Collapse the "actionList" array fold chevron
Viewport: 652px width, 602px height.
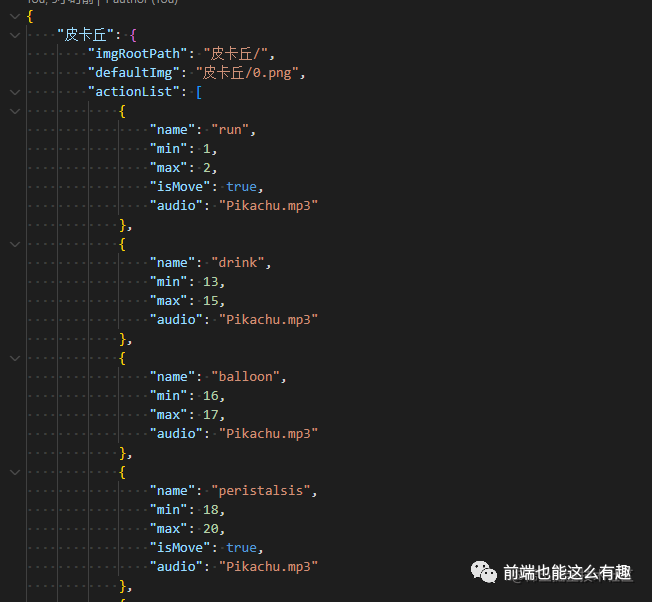tap(15, 92)
